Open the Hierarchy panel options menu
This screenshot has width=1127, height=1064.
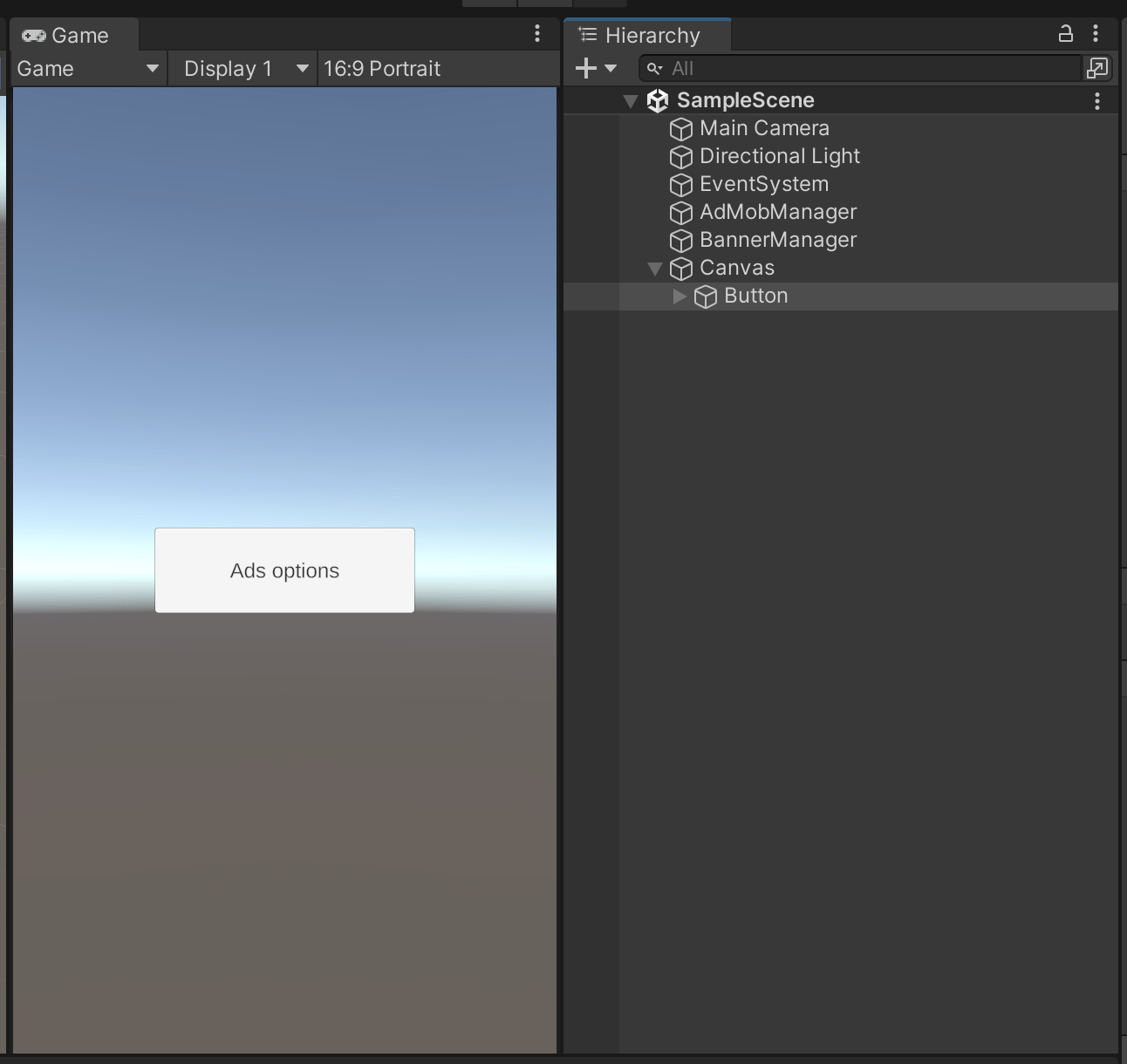point(1096,34)
